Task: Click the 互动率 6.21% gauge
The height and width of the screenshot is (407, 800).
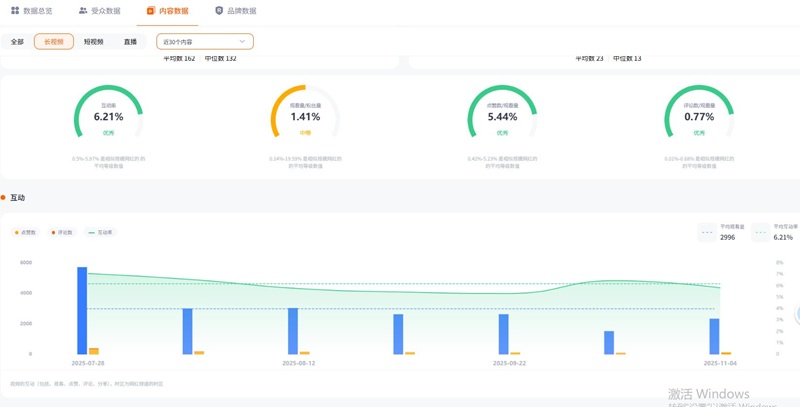Action: (x=108, y=113)
